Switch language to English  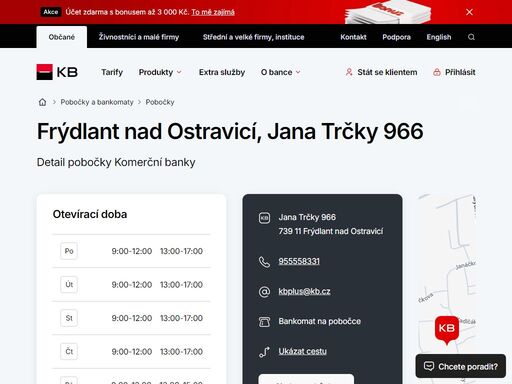pos(439,37)
